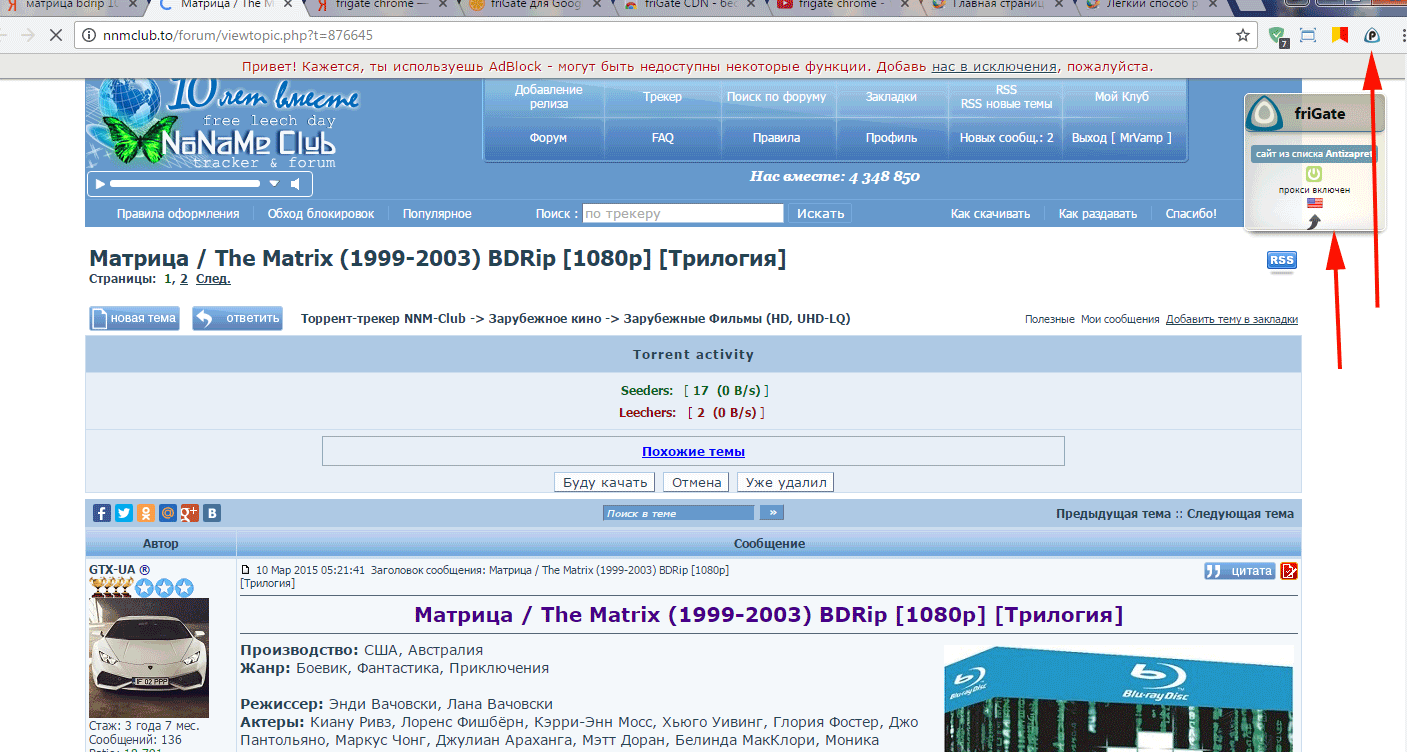The width and height of the screenshot is (1407, 752).
Task: Click the US flag in friGate popup
Action: [x=1314, y=203]
